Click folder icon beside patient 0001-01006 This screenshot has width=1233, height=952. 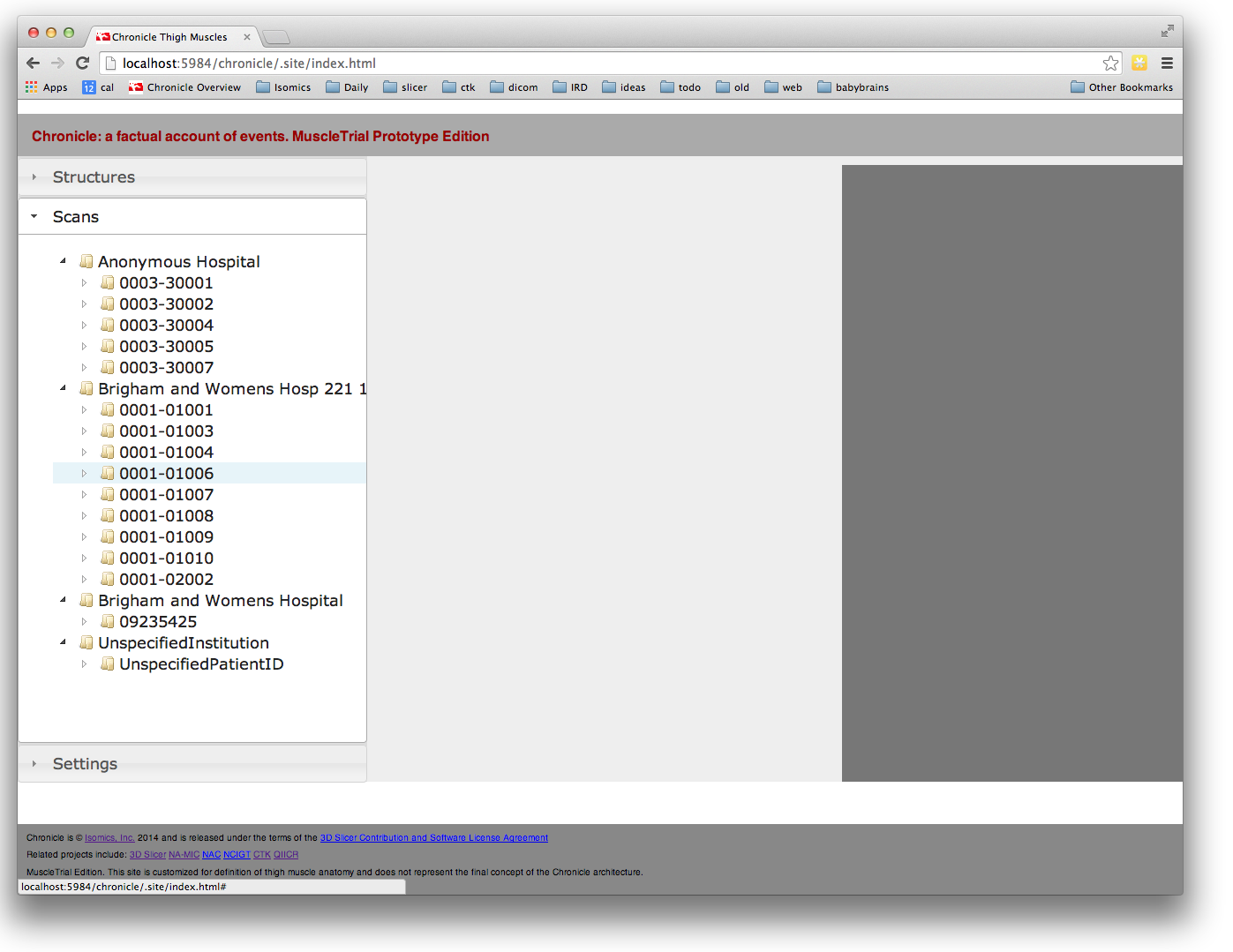point(108,473)
